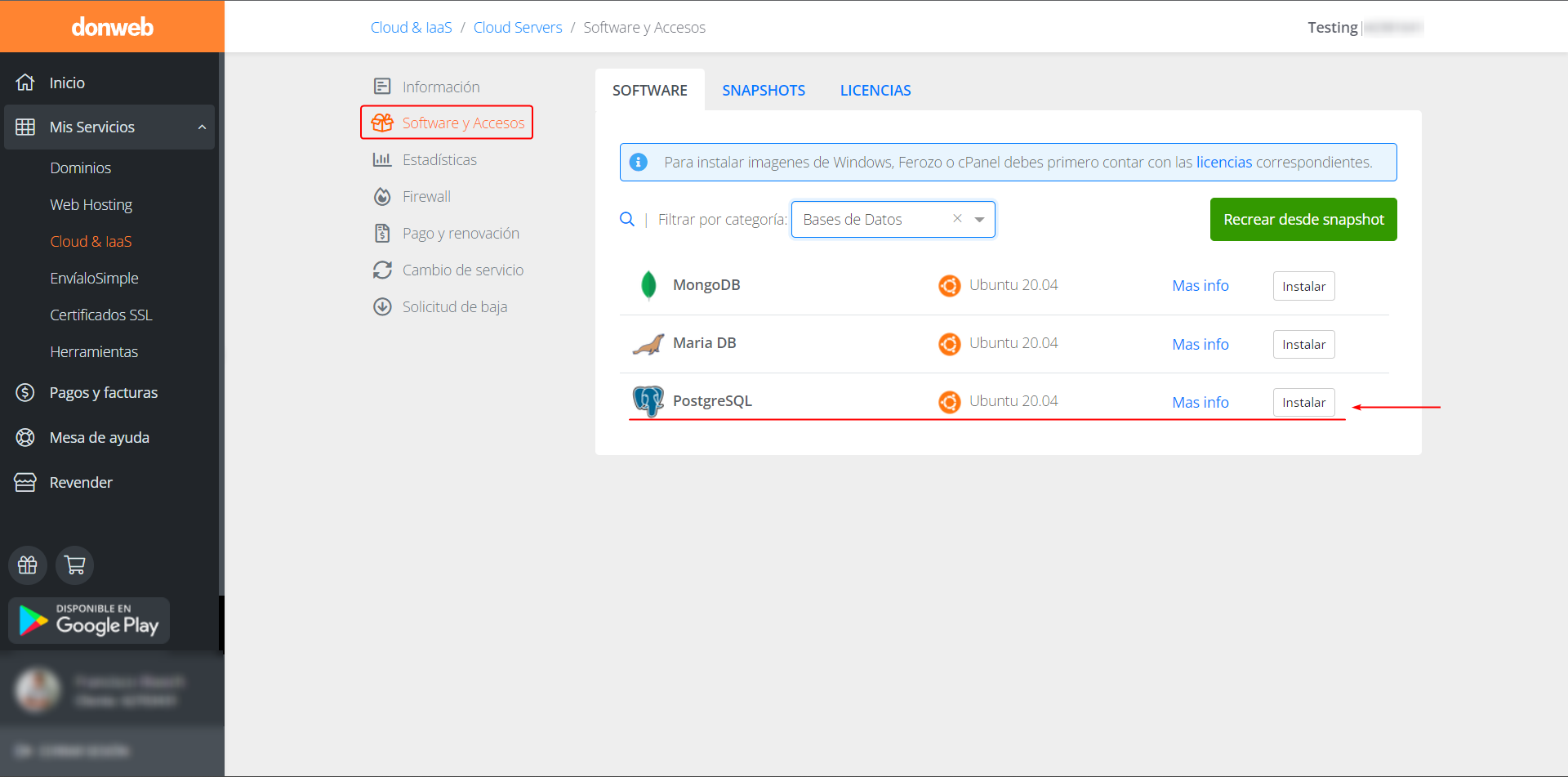Screen dimensions: 1568x777
Task: Open Estadísticas section label
Action: (x=439, y=159)
